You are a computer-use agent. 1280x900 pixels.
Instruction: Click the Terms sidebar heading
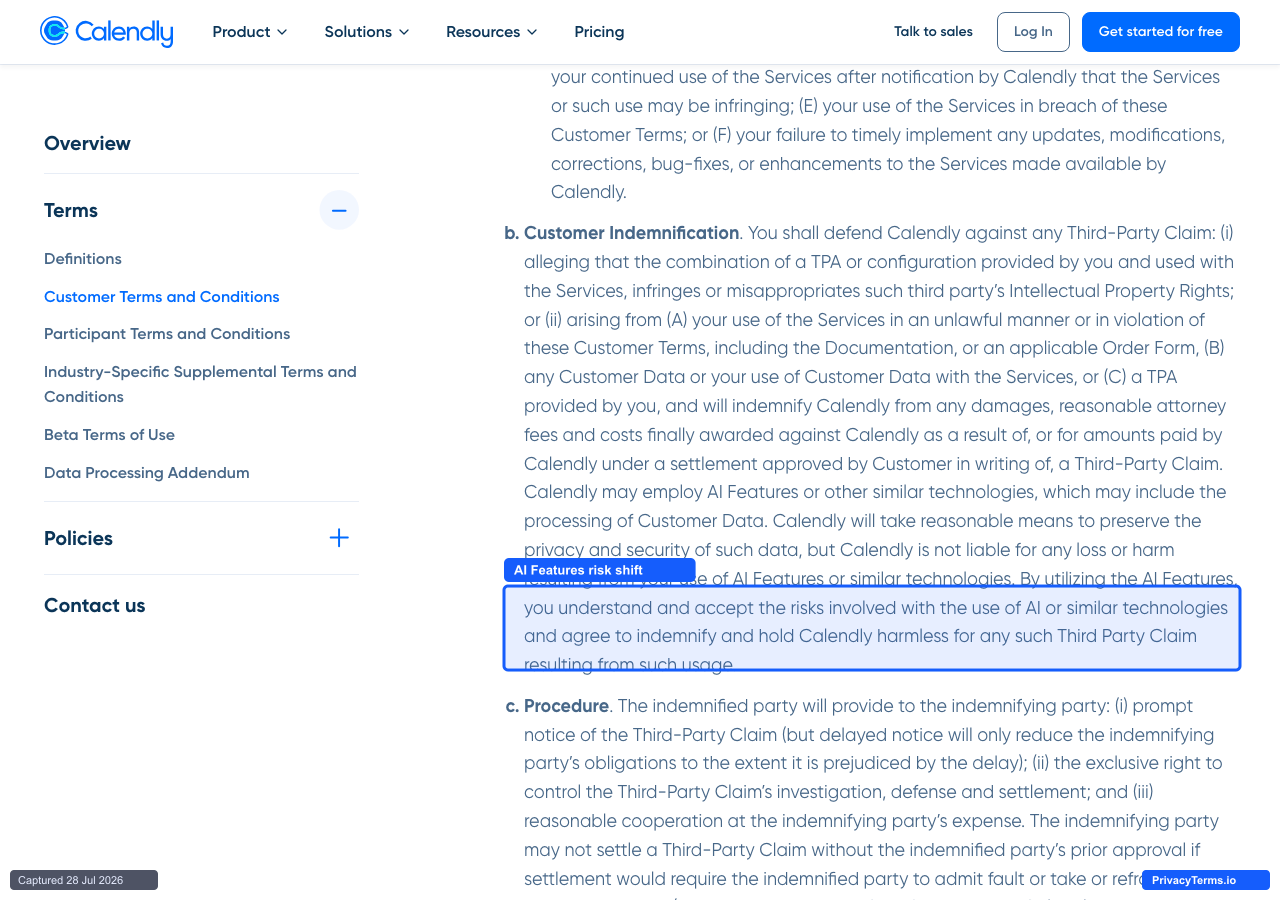click(x=71, y=210)
